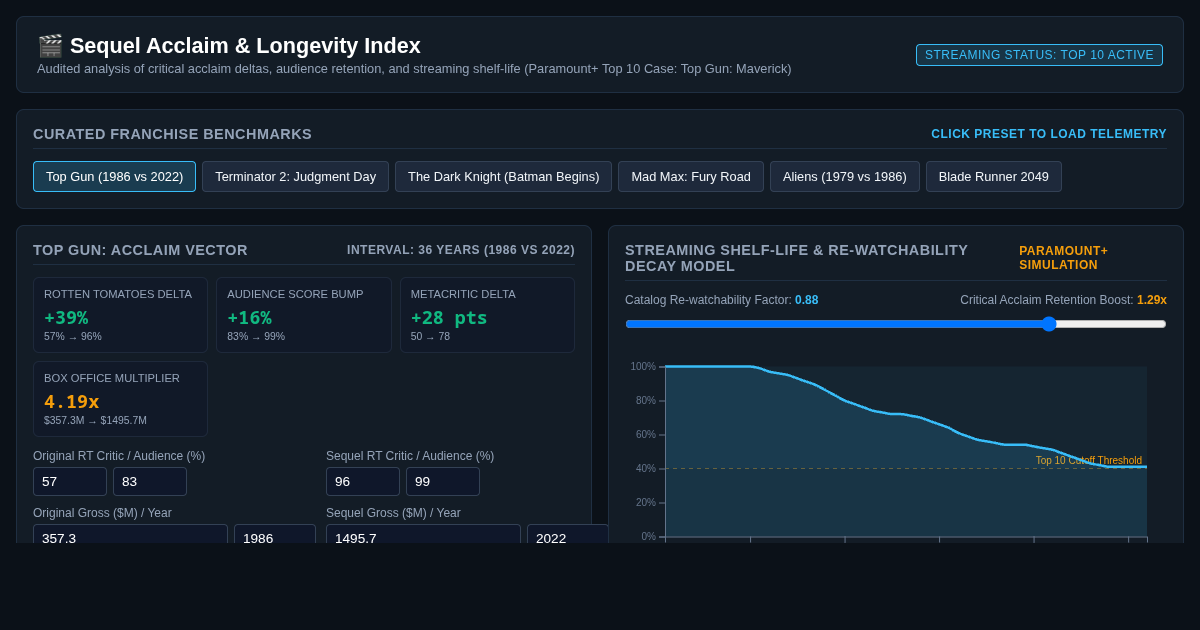The height and width of the screenshot is (630, 1200).
Task: Click the Curated Franchise Benchmarks heading
Action: tap(172, 134)
